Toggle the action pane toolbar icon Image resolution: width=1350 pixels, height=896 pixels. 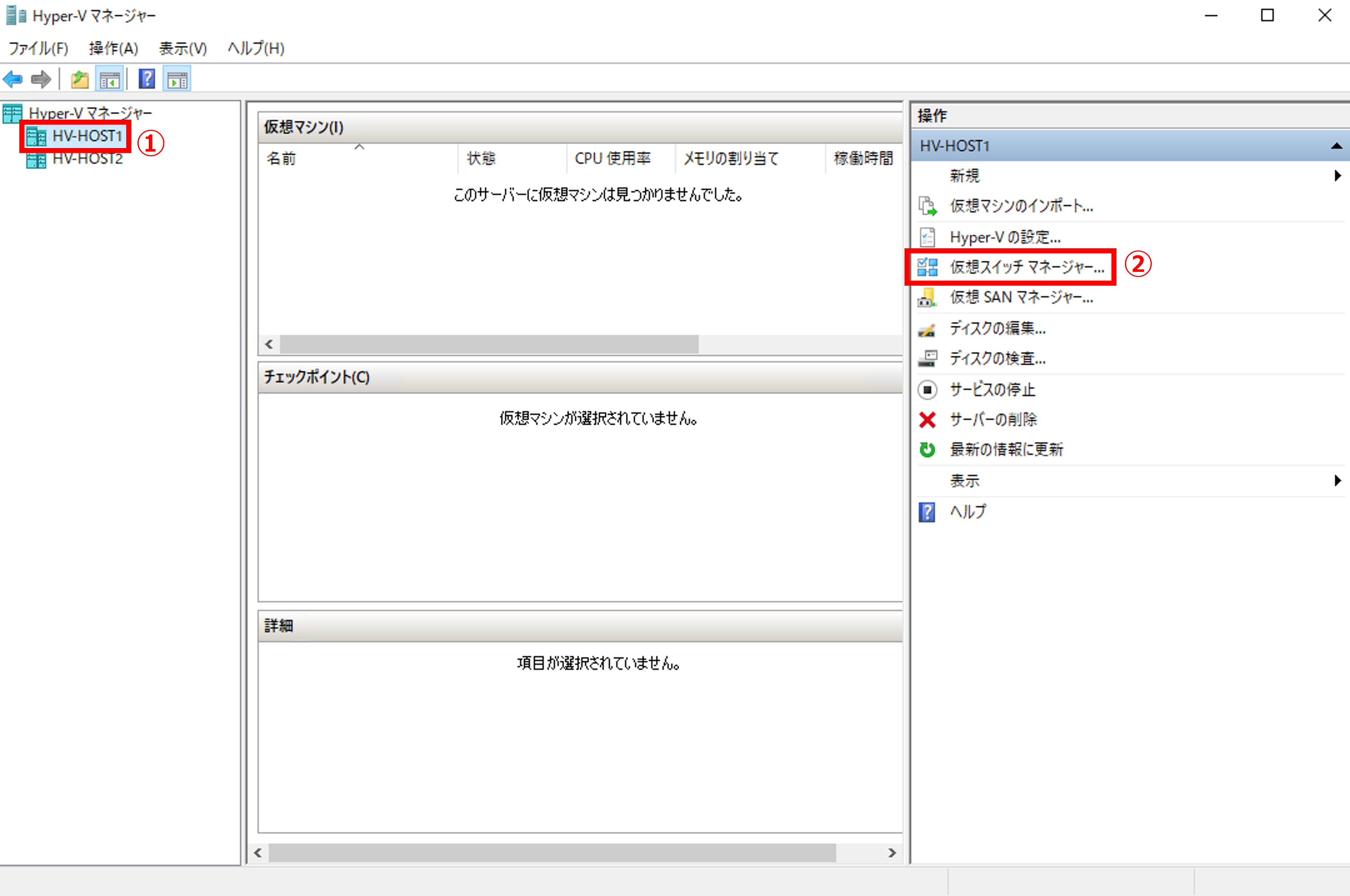(x=177, y=80)
